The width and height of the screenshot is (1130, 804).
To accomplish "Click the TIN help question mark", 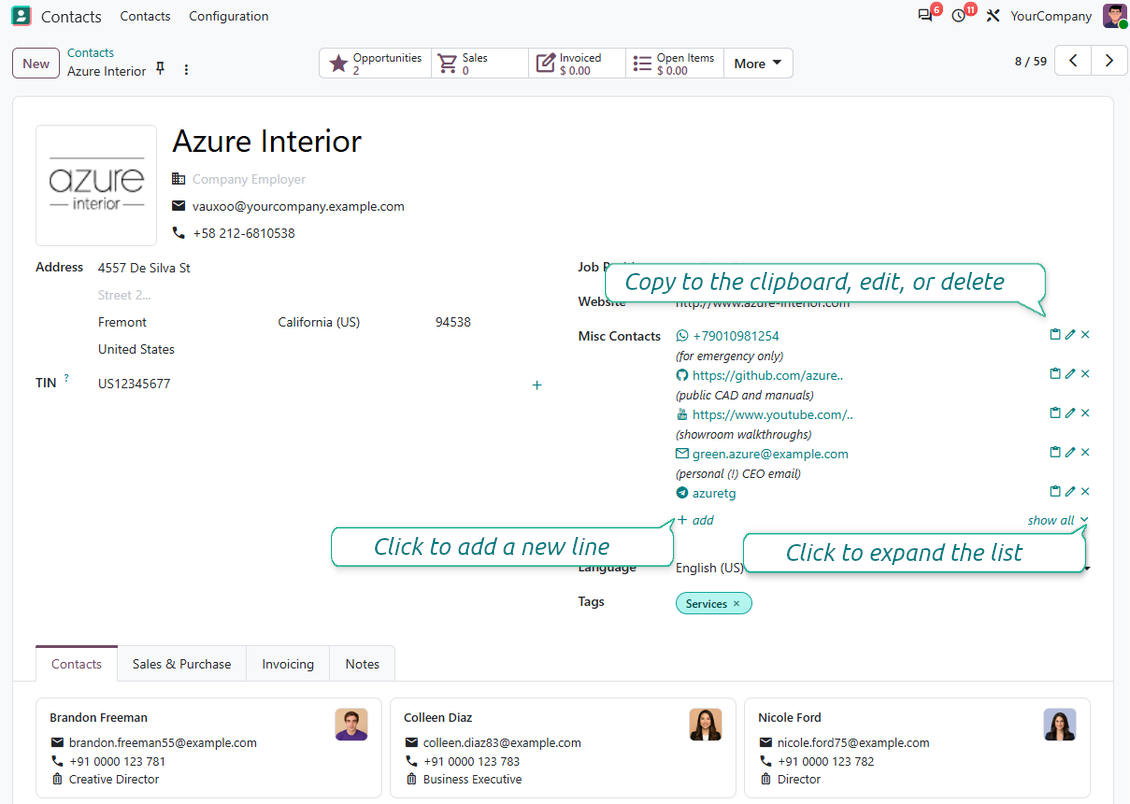I will pos(66,378).
